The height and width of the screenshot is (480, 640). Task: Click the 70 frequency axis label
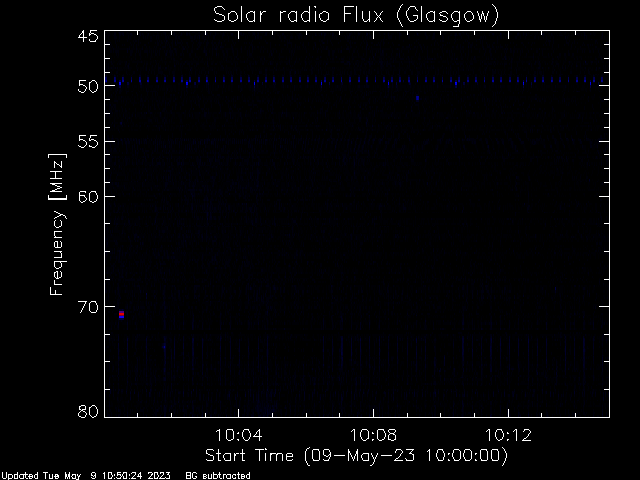[88, 307]
